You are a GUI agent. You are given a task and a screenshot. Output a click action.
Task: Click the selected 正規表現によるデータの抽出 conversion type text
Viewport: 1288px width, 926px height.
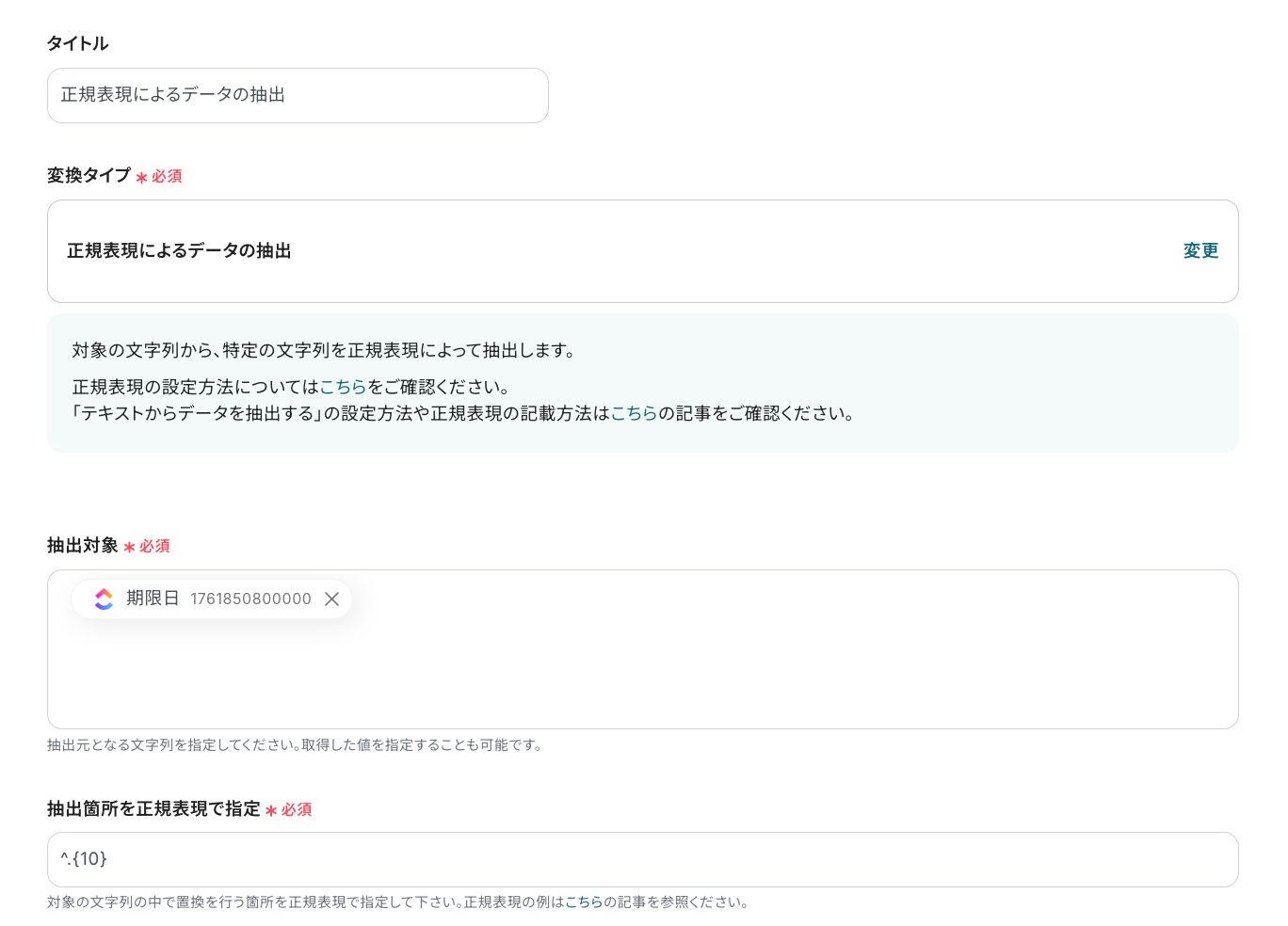click(x=179, y=251)
